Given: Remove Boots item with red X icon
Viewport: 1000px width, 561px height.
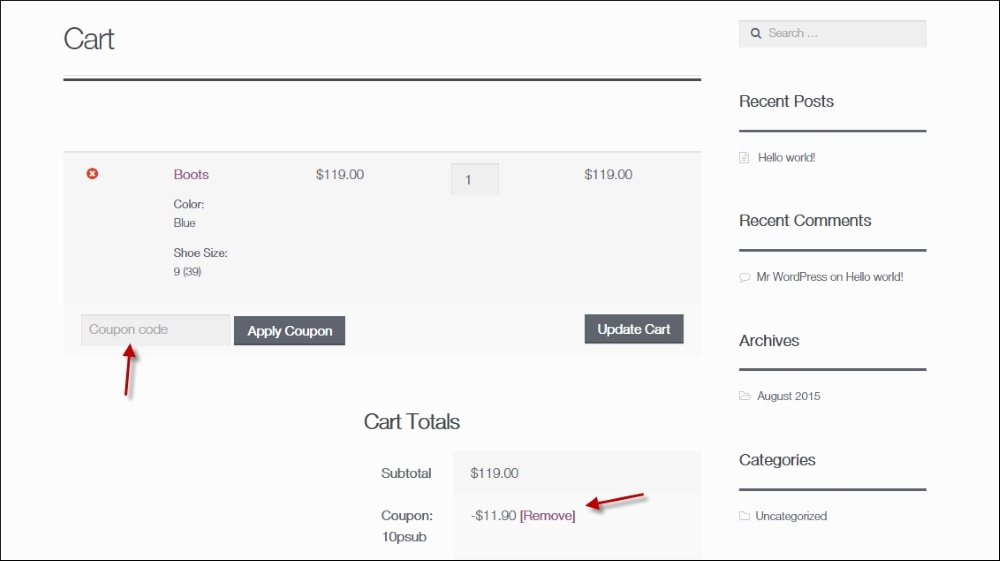Looking at the screenshot, I should [92, 173].
